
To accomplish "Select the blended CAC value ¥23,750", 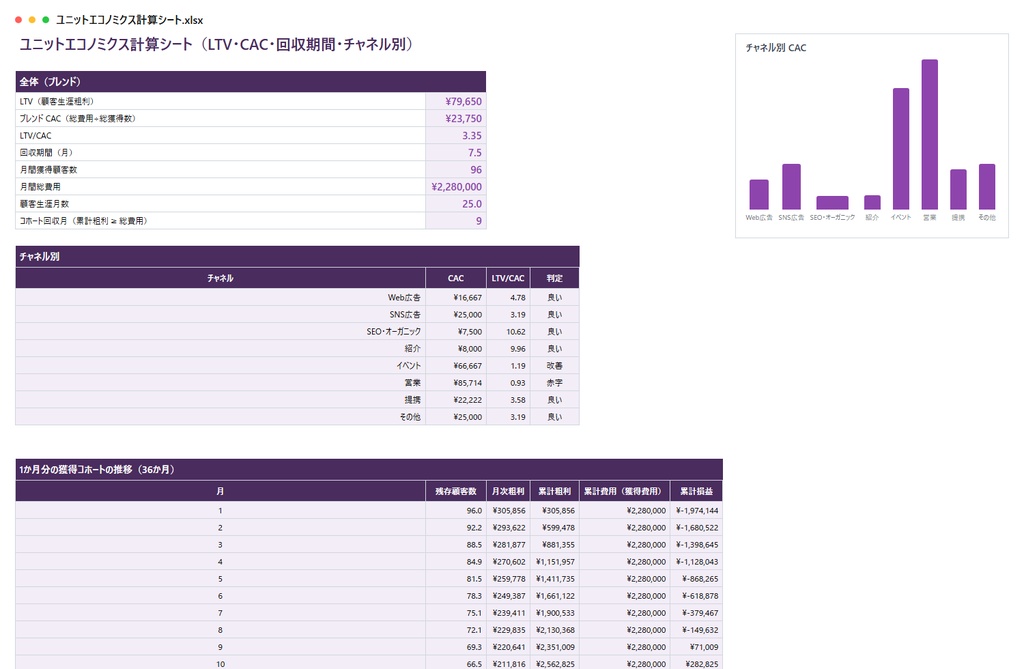I will 456,118.
